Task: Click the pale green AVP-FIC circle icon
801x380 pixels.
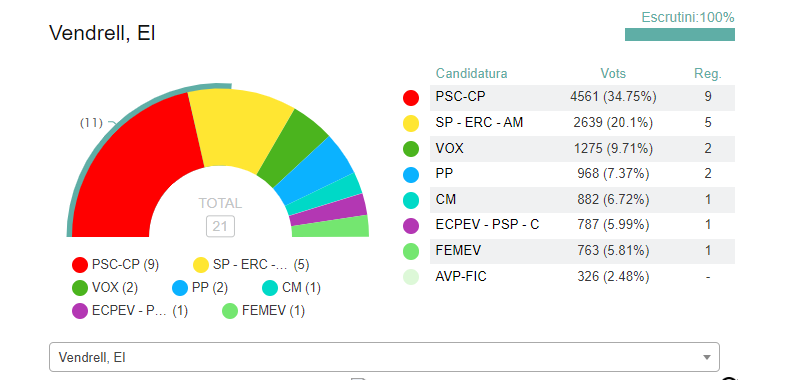Action: pyautogui.click(x=411, y=277)
